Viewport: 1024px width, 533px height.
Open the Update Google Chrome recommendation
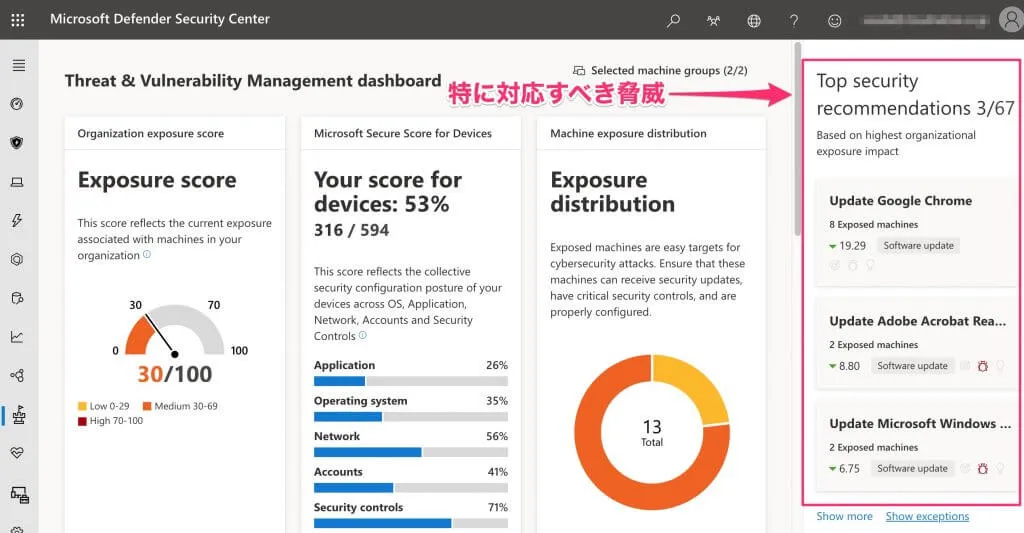915,232
